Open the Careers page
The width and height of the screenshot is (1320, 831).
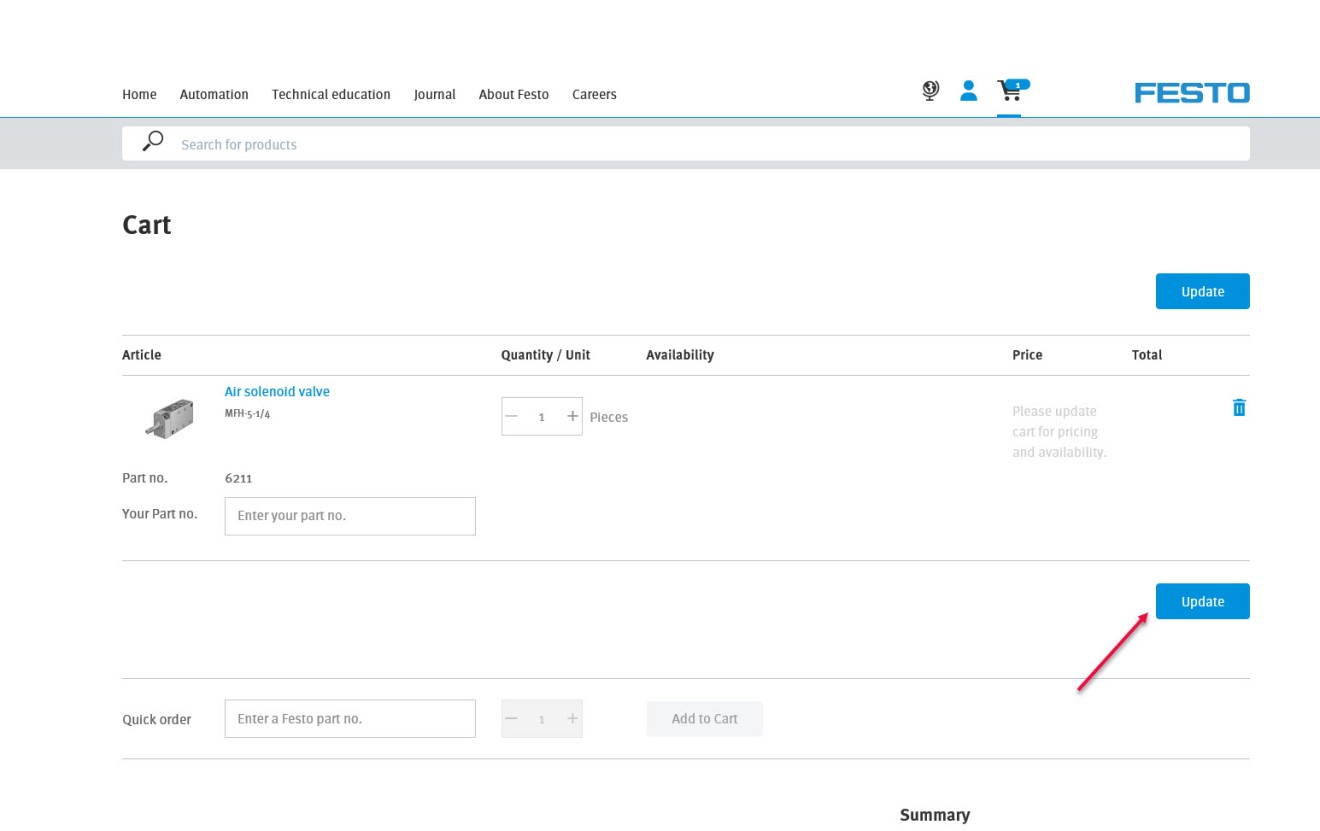[594, 94]
